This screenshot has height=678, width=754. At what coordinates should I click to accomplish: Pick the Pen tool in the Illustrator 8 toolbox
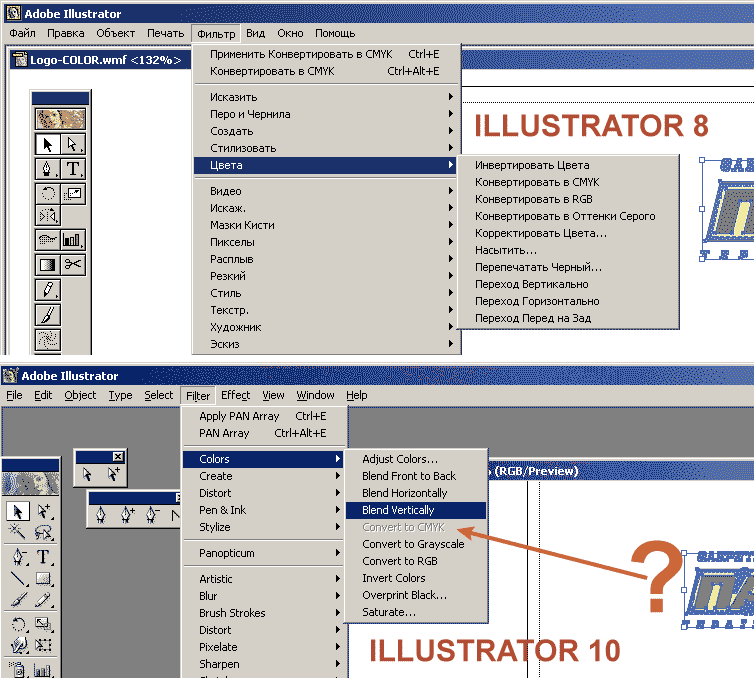[48, 169]
